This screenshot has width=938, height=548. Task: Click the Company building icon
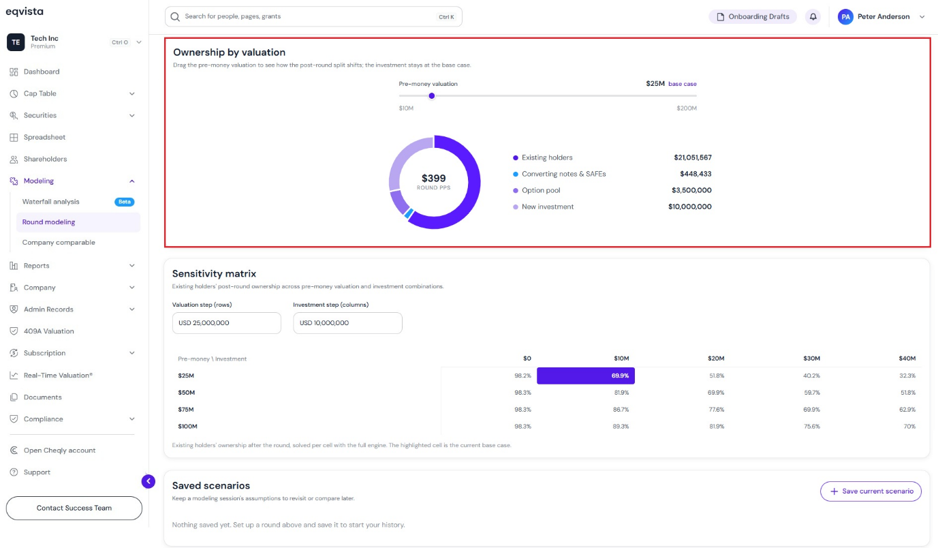coord(14,287)
